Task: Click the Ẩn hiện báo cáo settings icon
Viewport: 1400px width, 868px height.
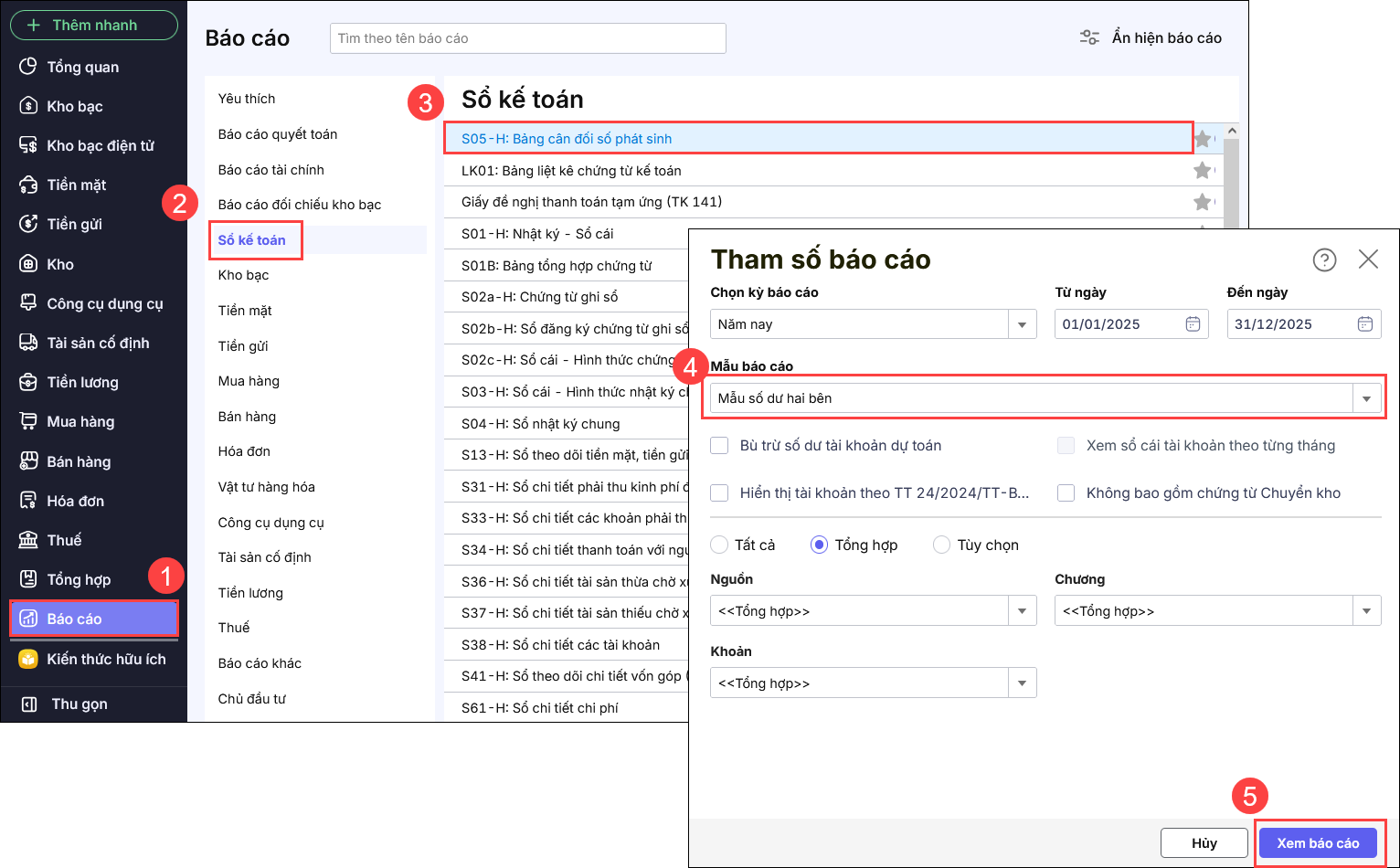Action: [1089, 37]
